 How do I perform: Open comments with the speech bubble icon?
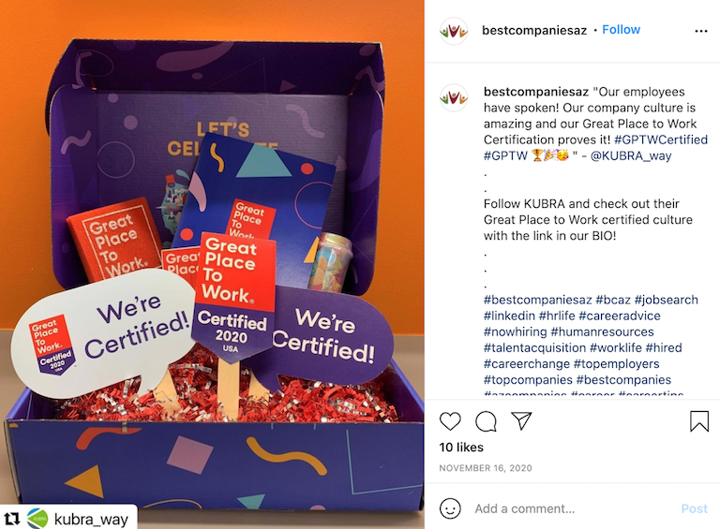[x=486, y=421]
